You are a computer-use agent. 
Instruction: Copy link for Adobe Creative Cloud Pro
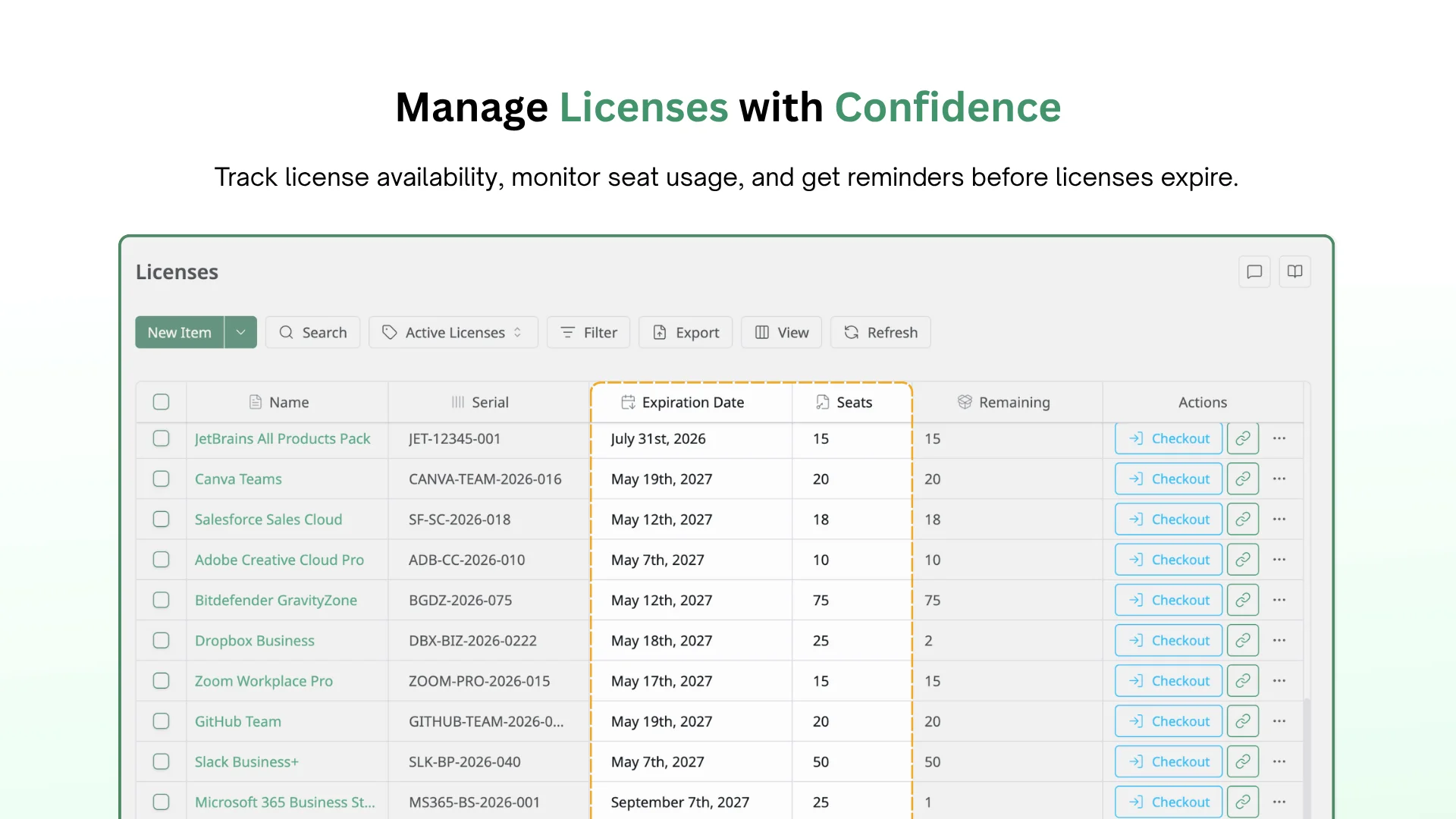pyautogui.click(x=1243, y=560)
